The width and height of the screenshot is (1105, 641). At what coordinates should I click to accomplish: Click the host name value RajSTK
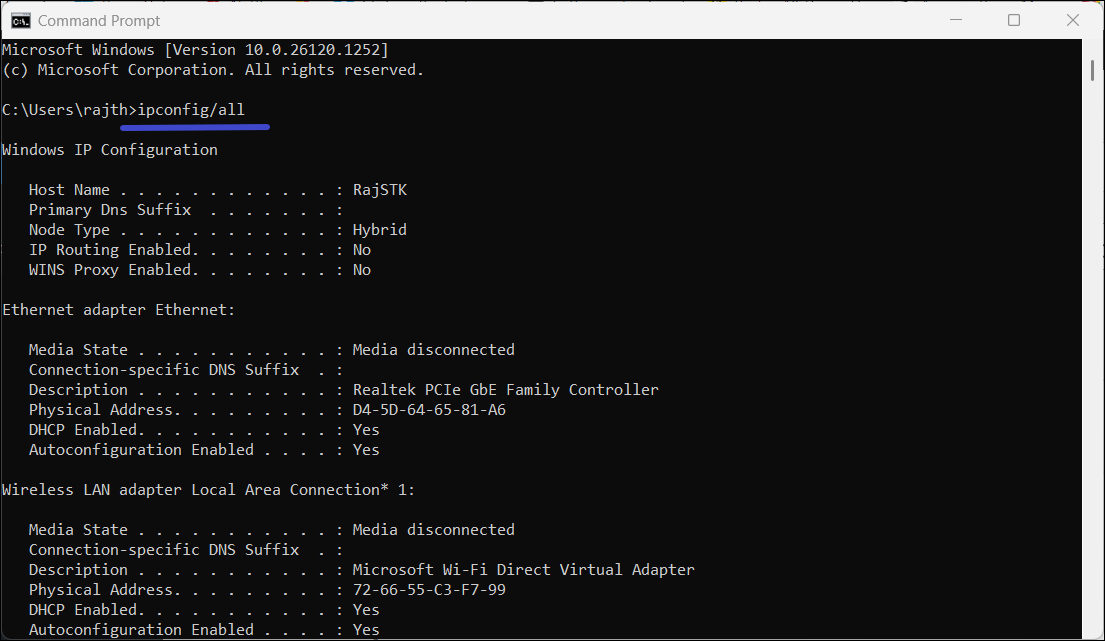pyautogui.click(x=380, y=190)
